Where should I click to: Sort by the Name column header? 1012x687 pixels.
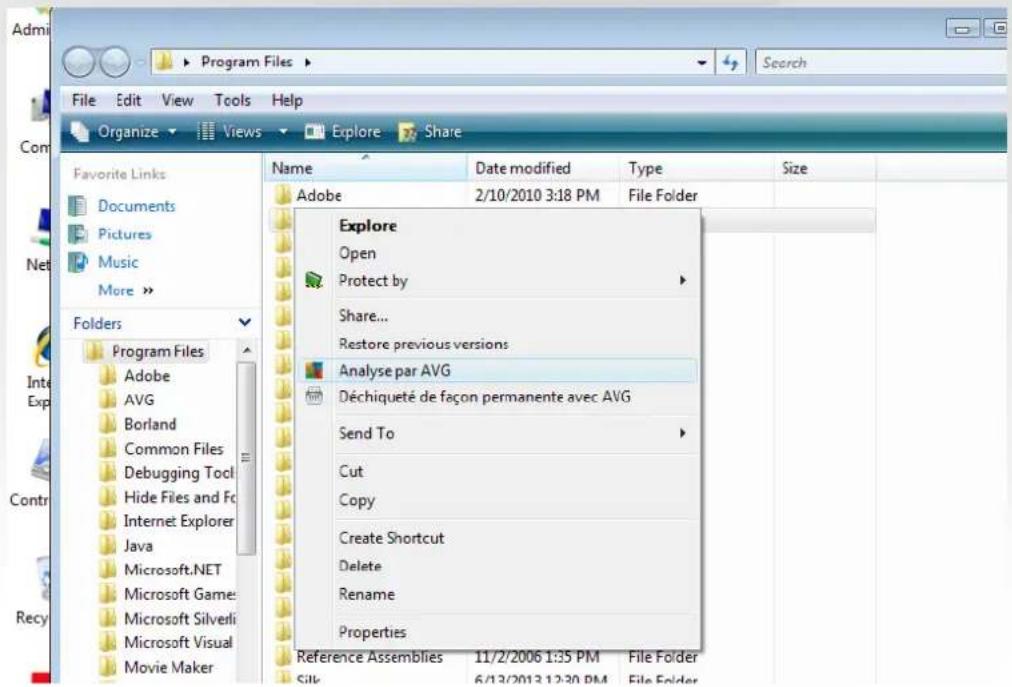pyautogui.click(x=365, y=168)
